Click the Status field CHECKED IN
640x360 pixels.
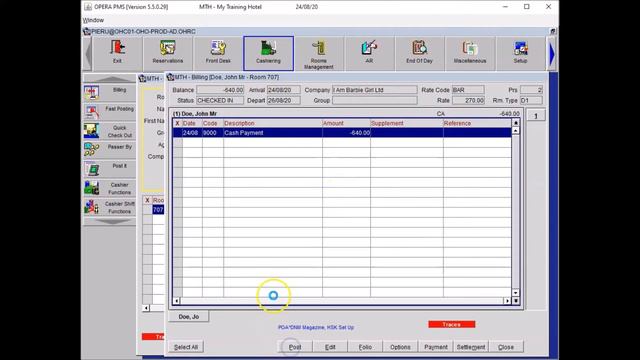pos(220,100)
